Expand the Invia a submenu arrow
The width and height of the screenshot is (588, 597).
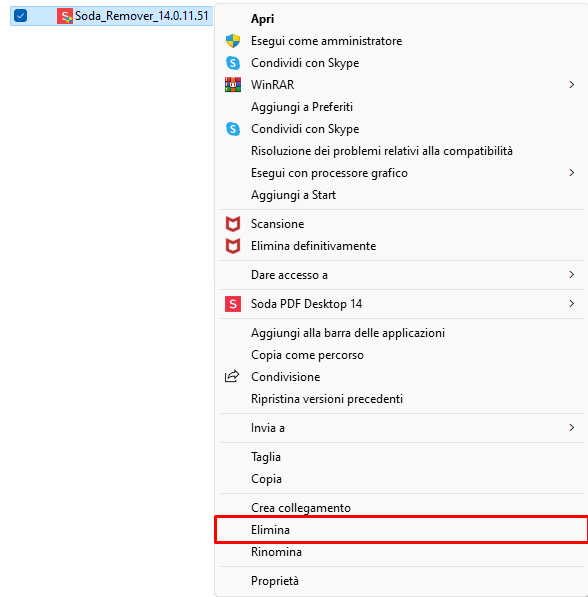point(571,428)
